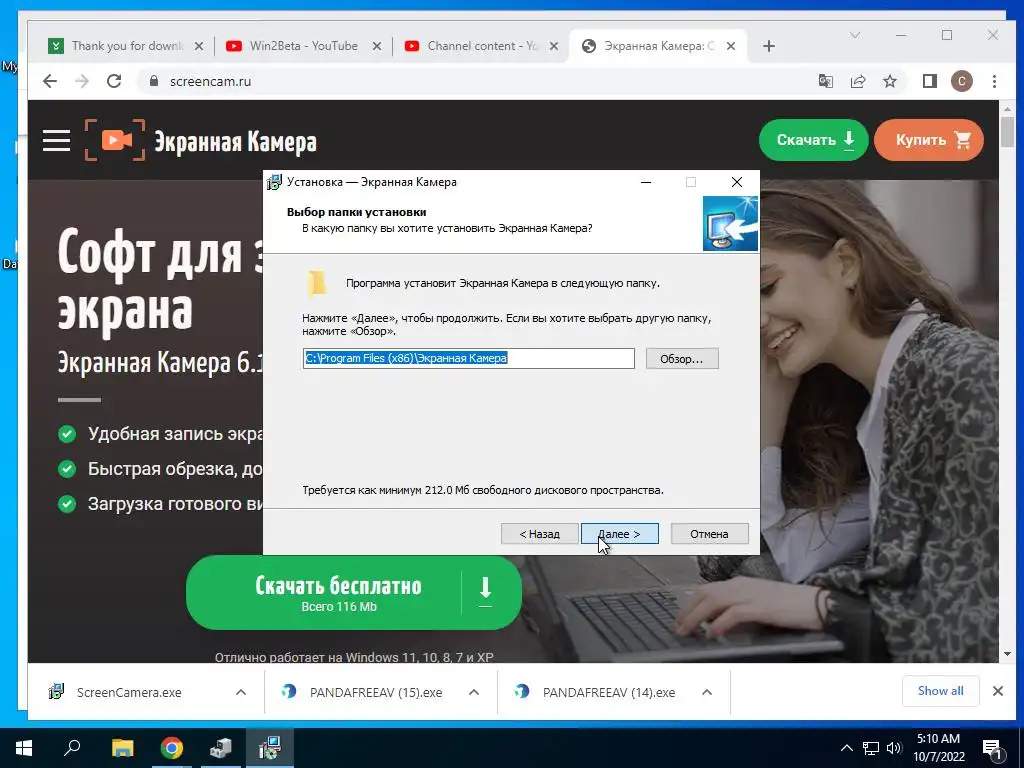
Task: Click the Далее > button in installer
Action: [x=619, y=534]
